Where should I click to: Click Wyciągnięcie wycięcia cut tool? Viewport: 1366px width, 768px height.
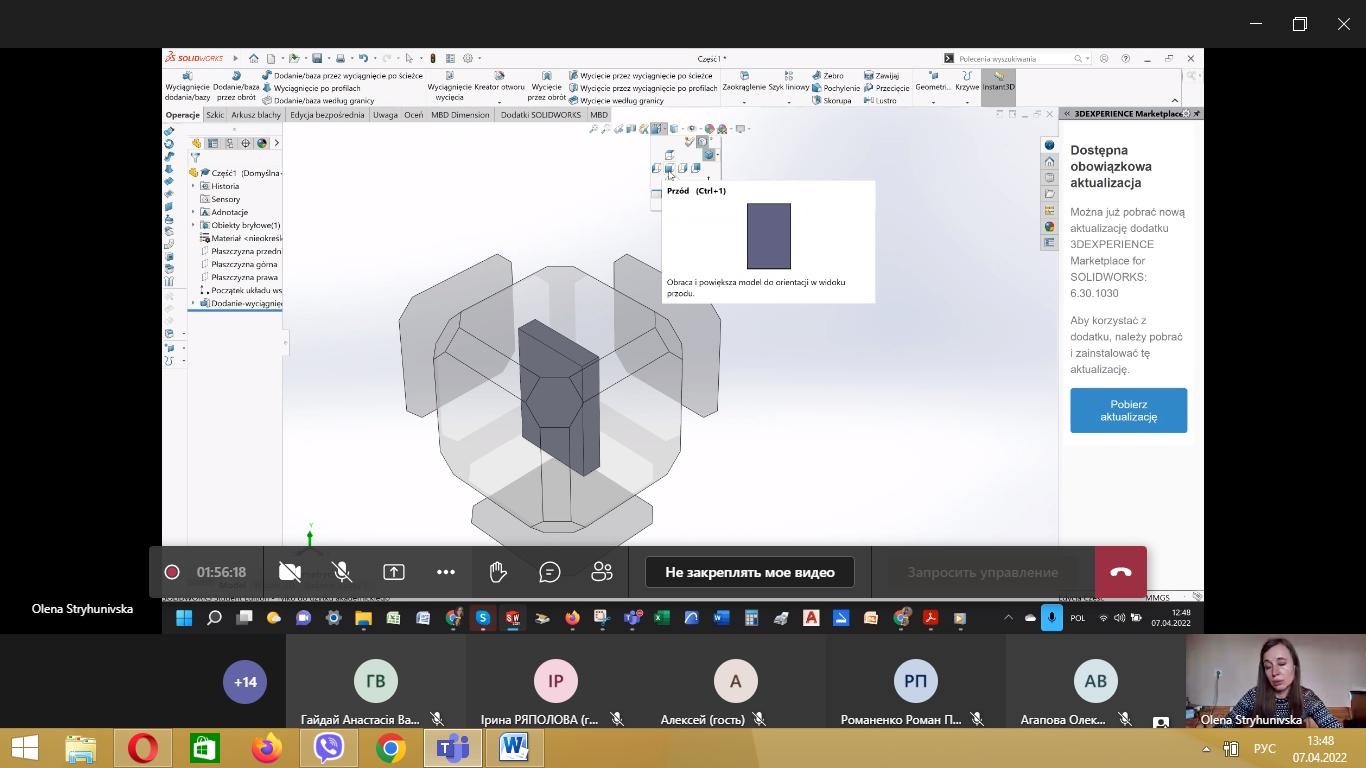[x=449, y=86]
